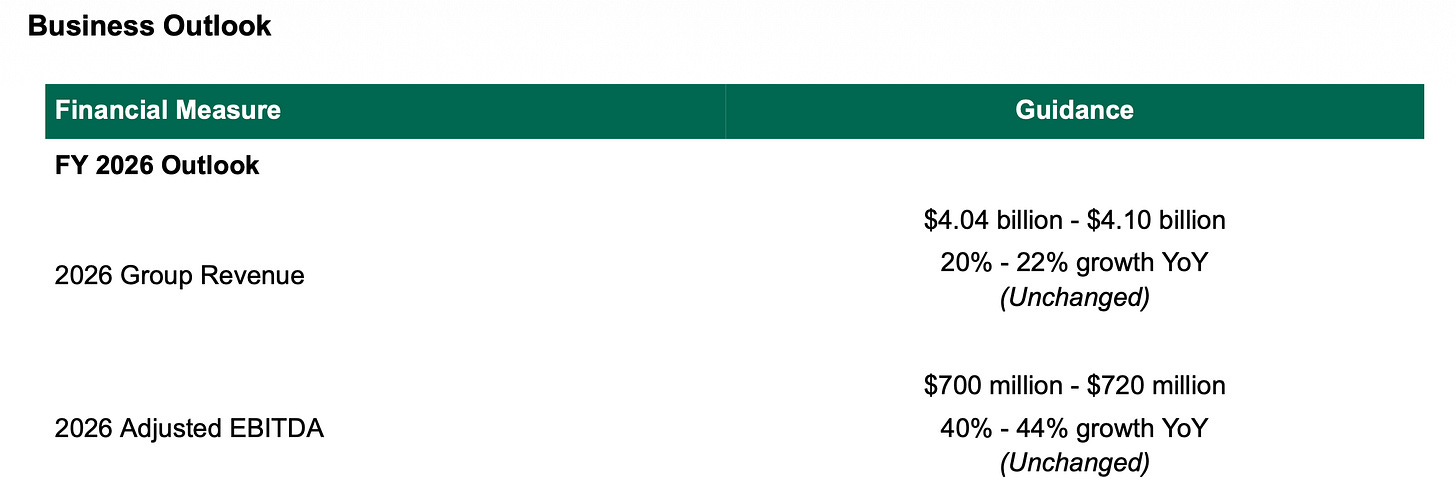Click the 40% EBITDA growth figure
1456x500 pixels.
(x=961, y=429)
